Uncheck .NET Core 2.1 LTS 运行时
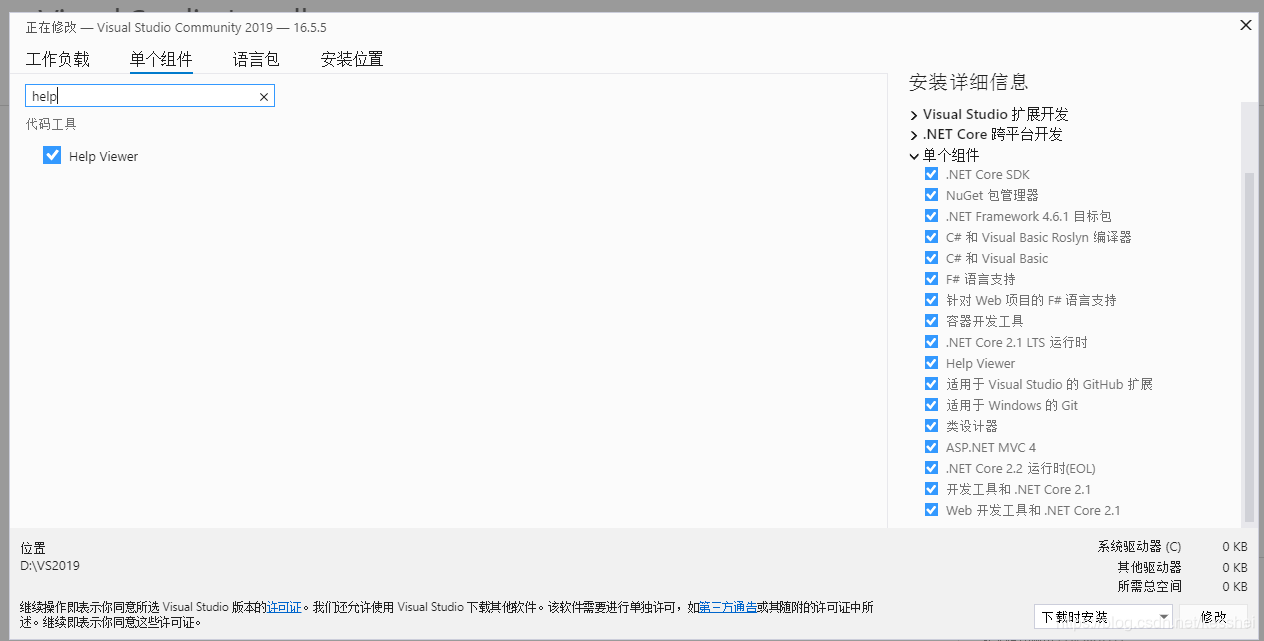Image resolution: width=1264 pixels, height=641 pixels. pos(932,342)
